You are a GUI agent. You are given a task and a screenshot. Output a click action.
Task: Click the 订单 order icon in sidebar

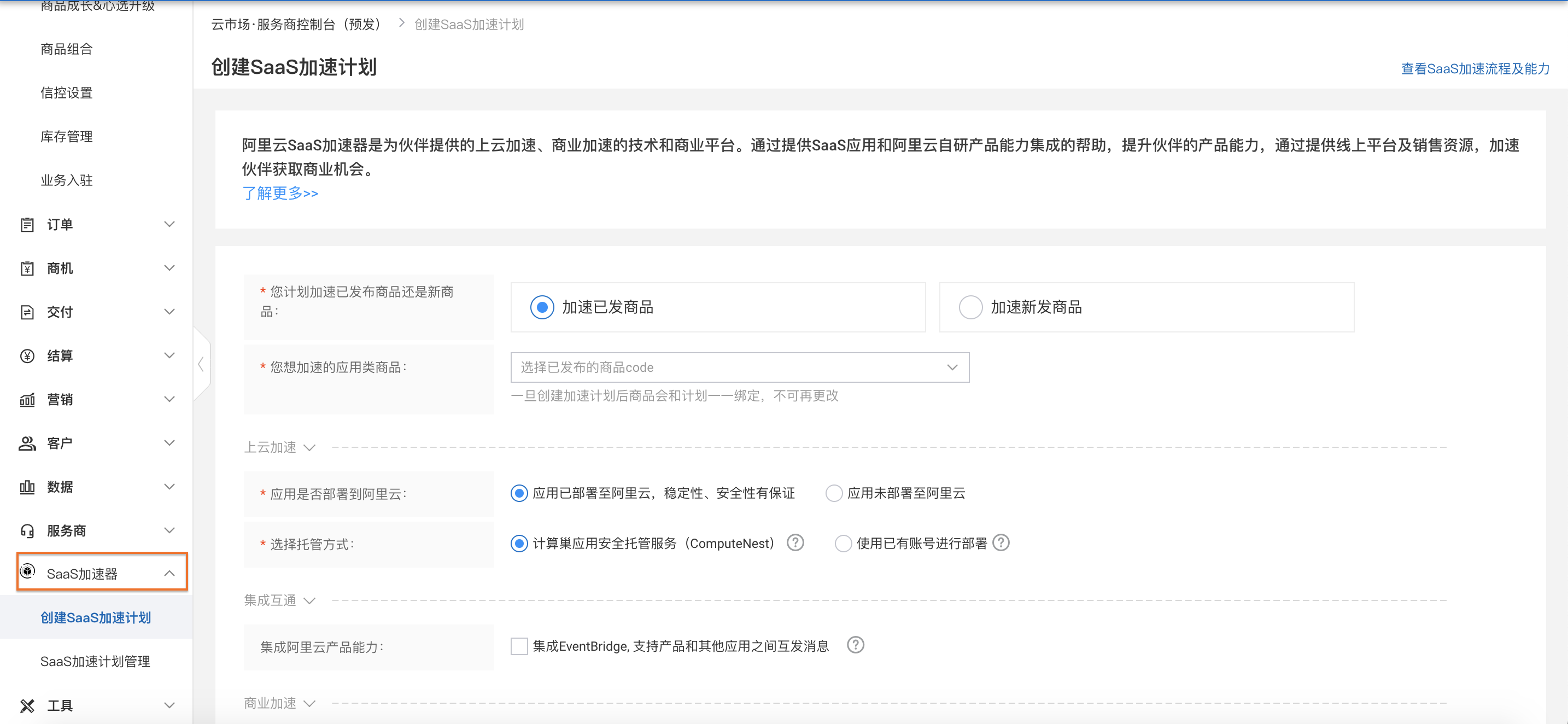pyautogui.click(x=27, y=225)
